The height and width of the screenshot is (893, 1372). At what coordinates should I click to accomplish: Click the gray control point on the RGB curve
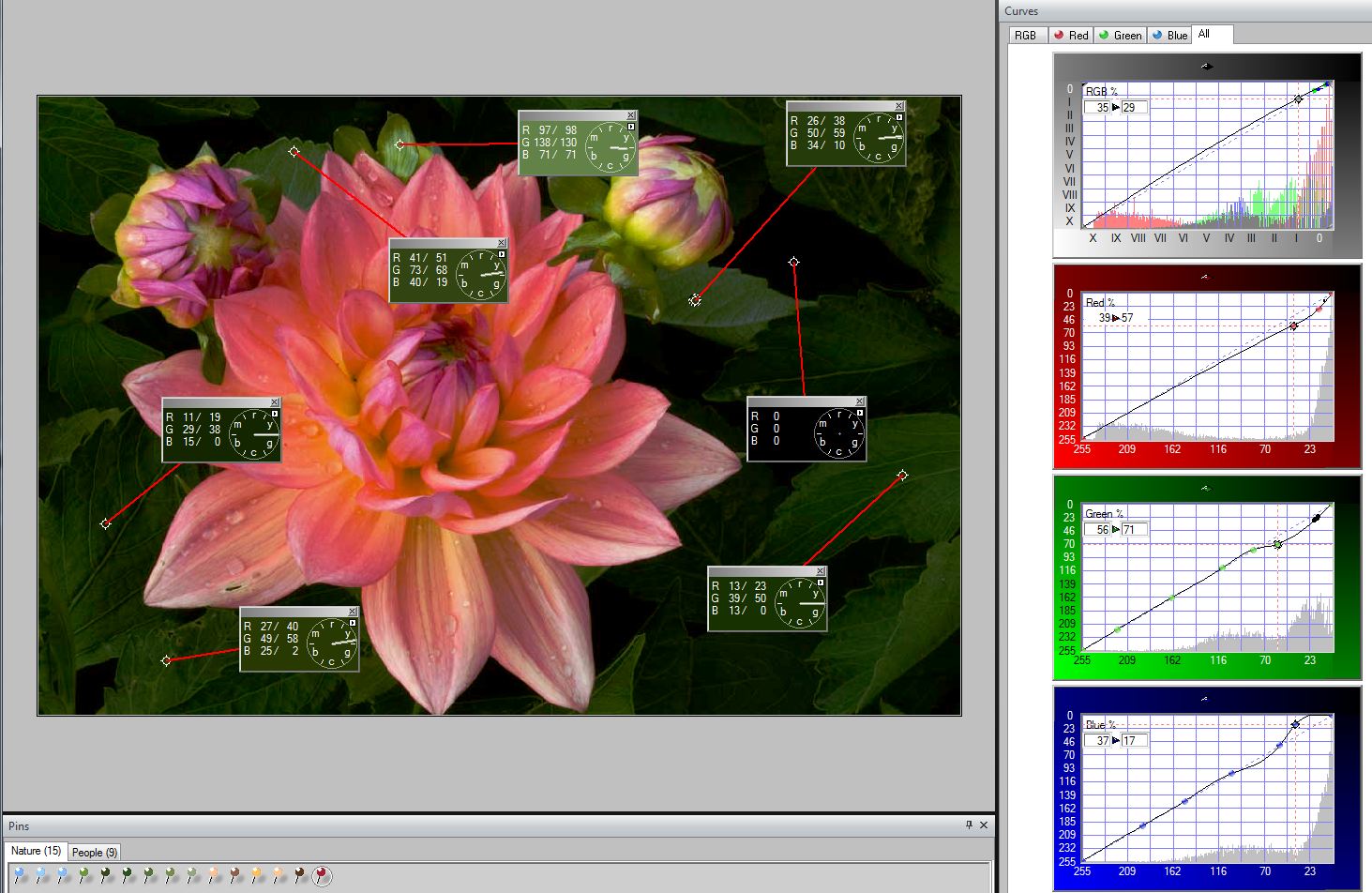click(1298, 98)
